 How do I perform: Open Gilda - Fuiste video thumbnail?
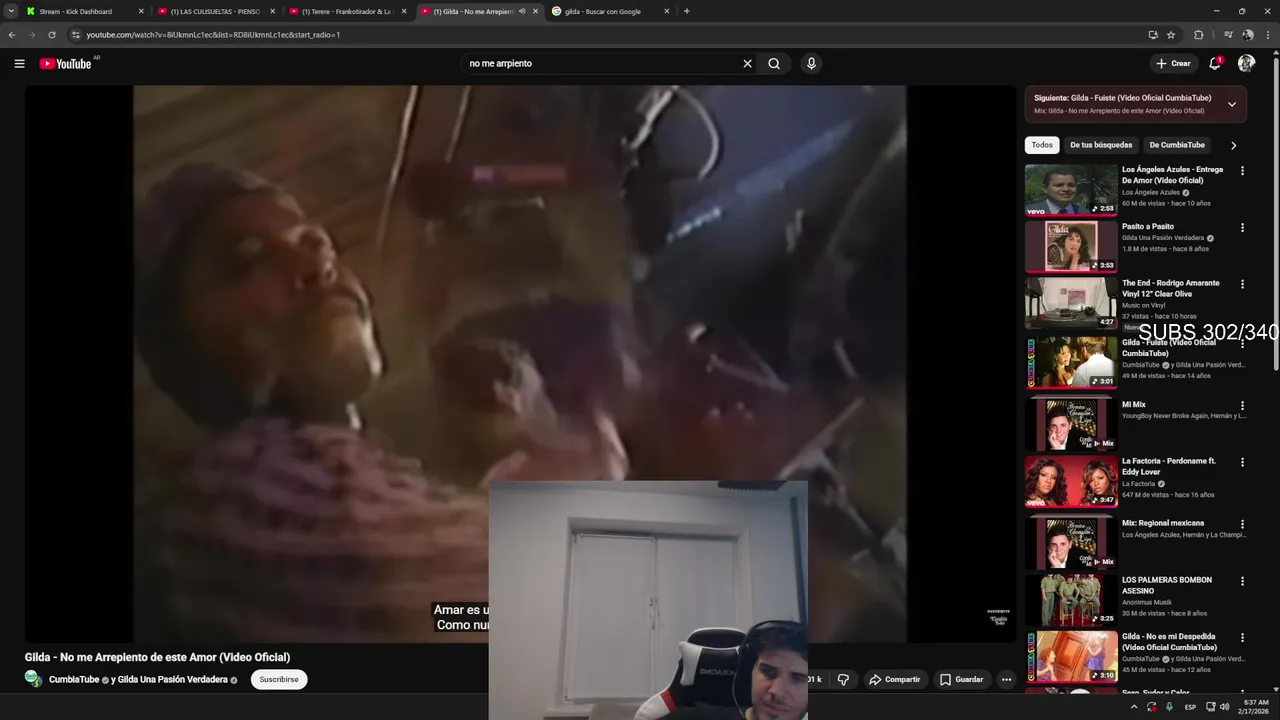1071,362
